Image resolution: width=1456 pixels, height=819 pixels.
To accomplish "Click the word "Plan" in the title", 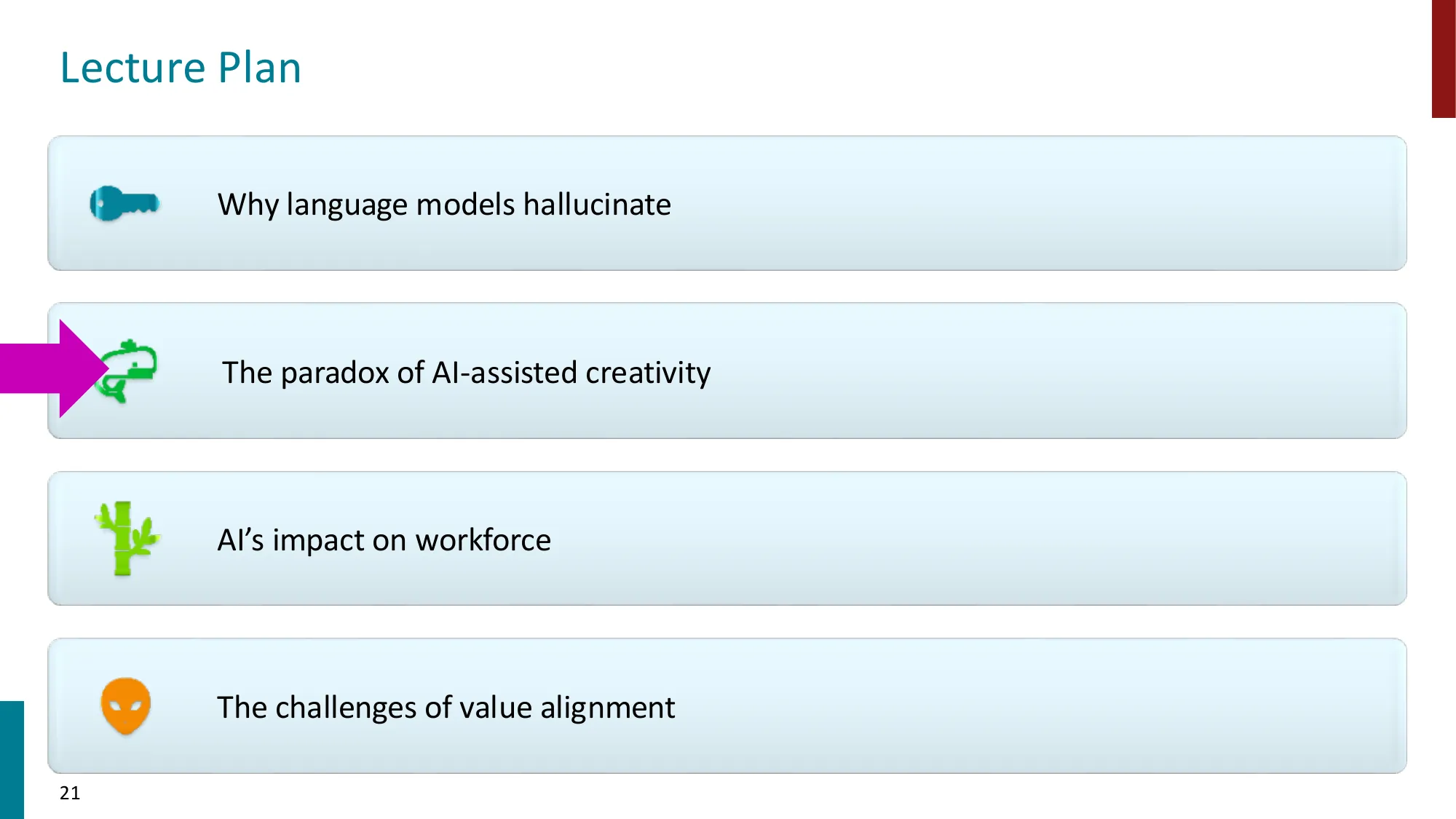I will 259,68.
